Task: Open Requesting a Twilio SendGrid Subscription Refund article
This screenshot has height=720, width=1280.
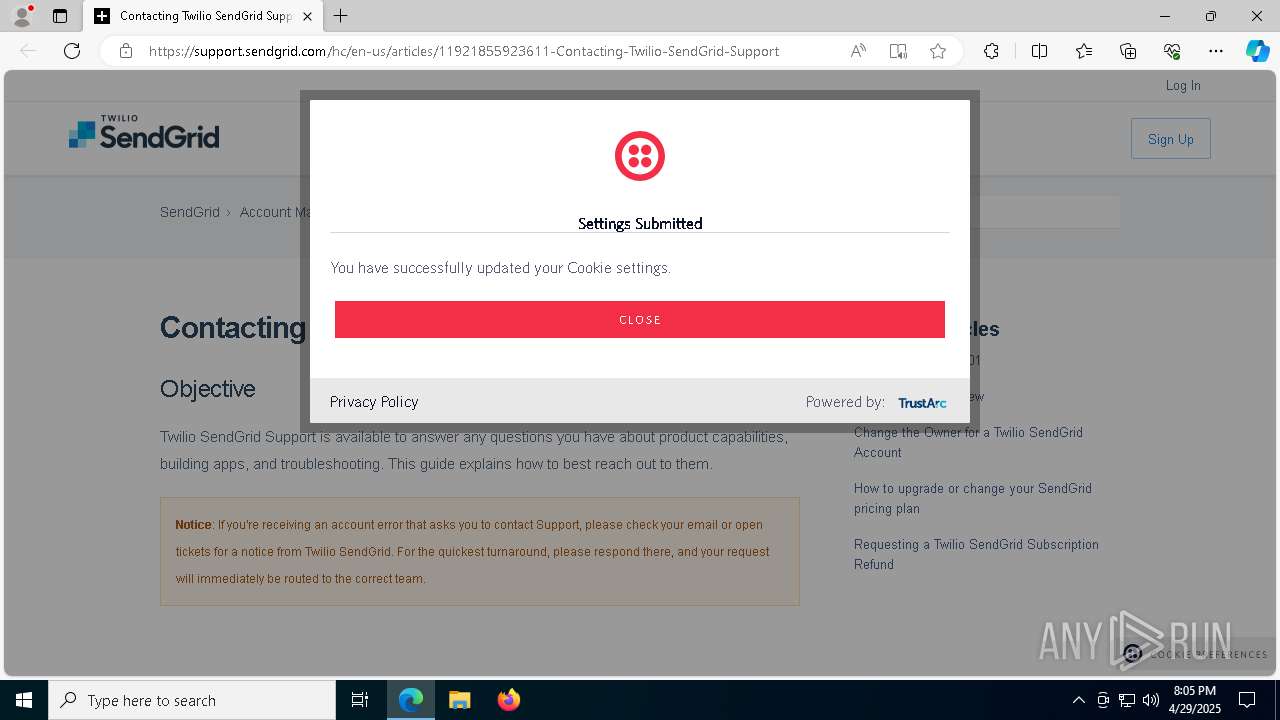Action: (x=976, y=554)
